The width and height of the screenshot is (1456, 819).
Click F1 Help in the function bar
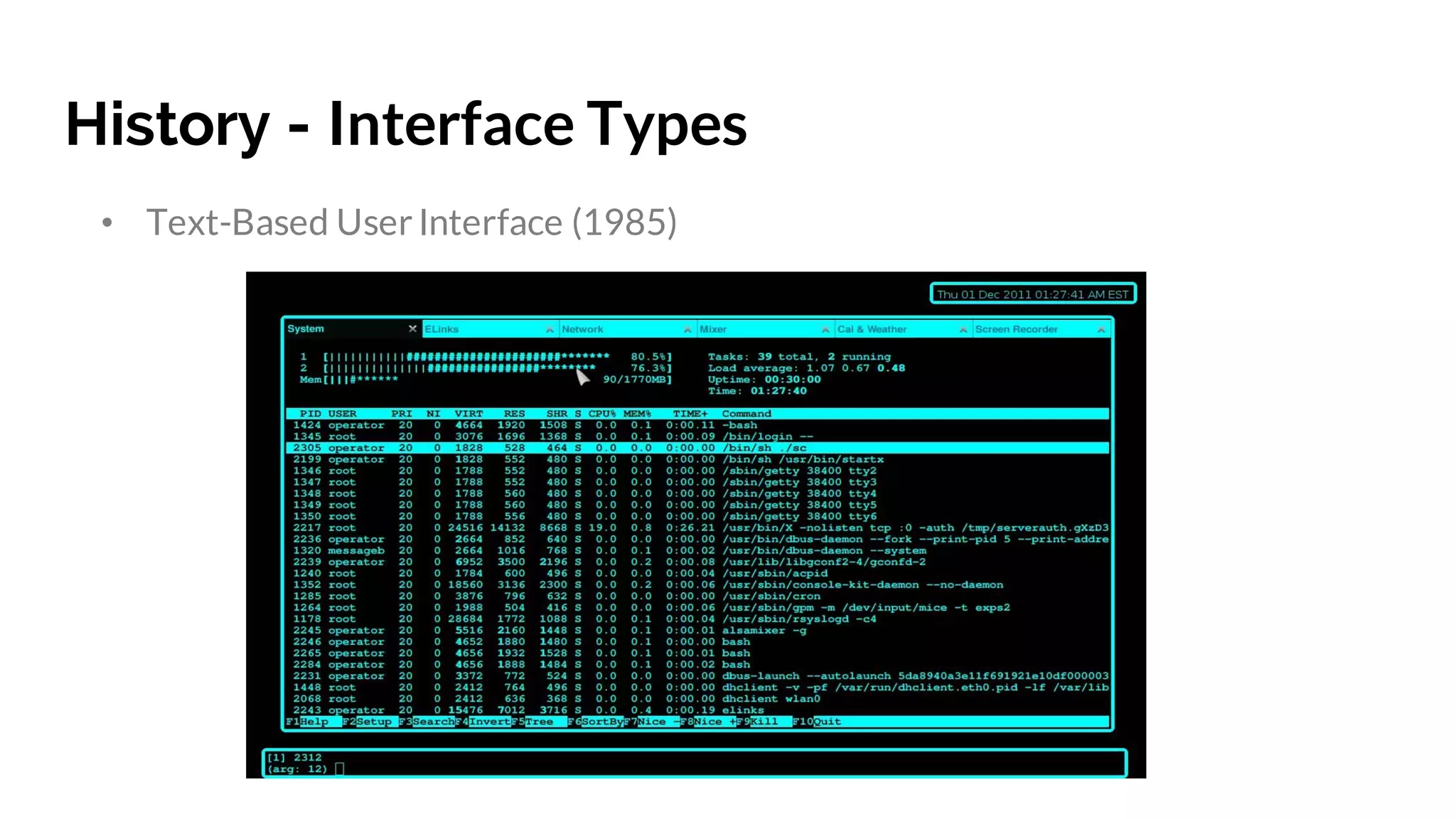point(314,722)
